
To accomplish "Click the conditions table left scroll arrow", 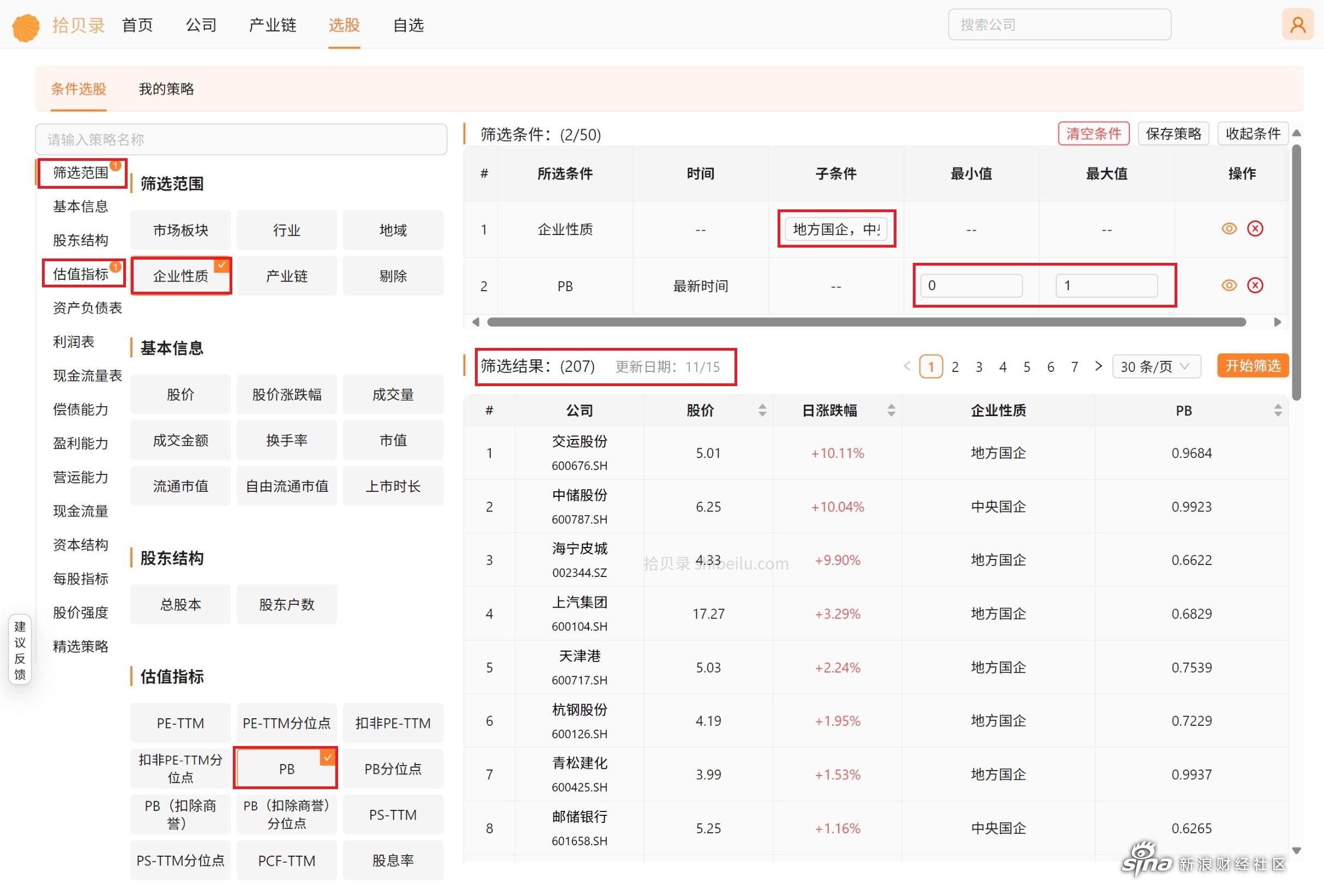I will click(x=476, y=322).
